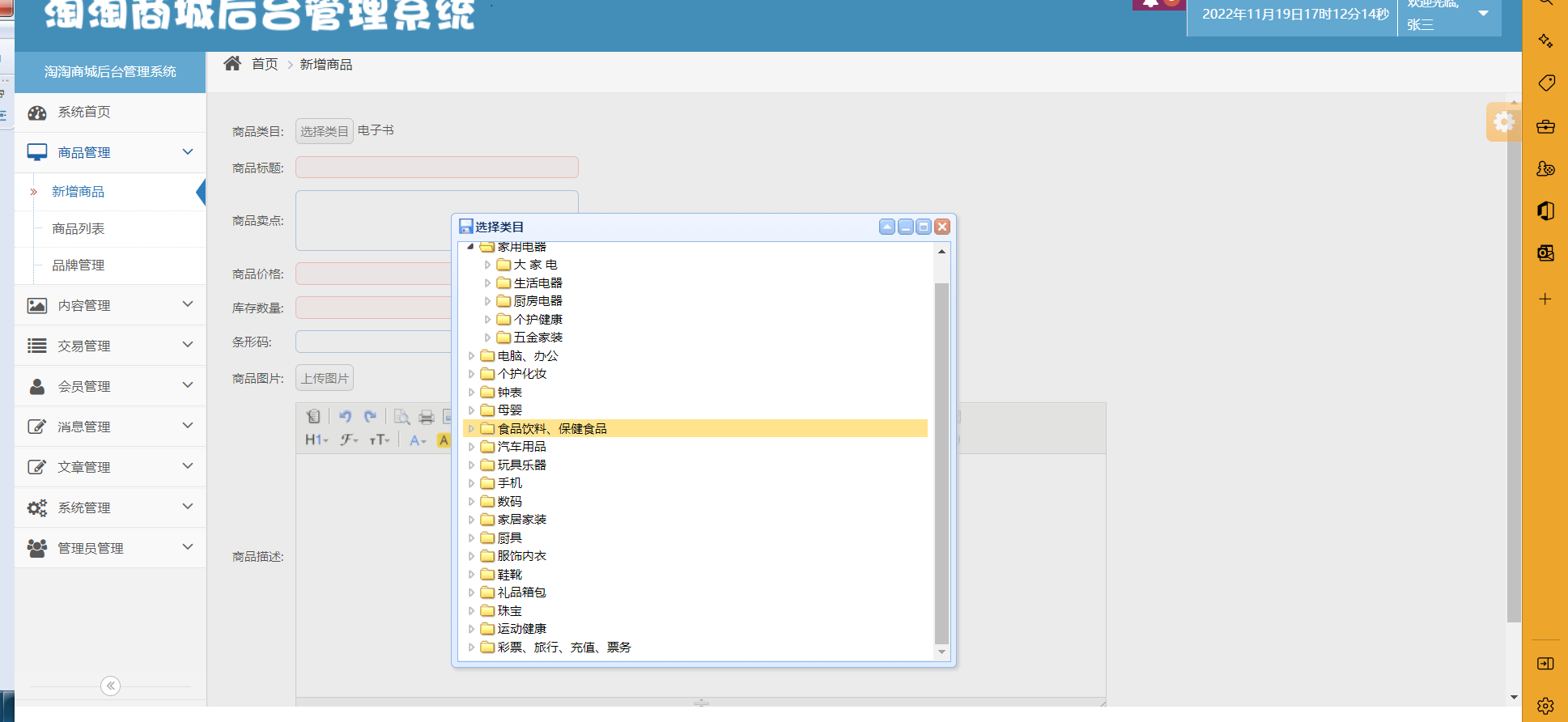Screen dimensions: 1568x722
Task: Open 系统首页 dashboard icon in sidebar
Action: (37, 113)
